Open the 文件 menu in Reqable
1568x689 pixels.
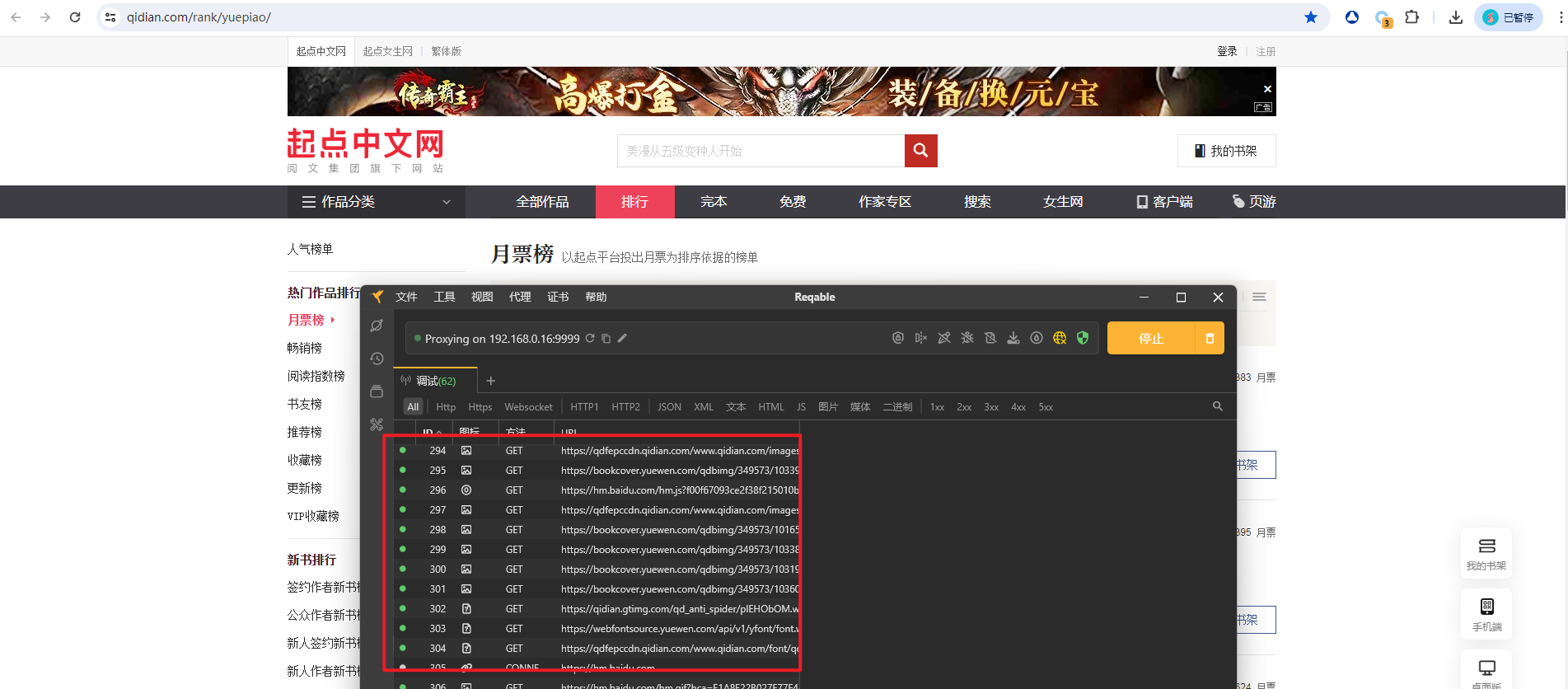coord(406,297)
